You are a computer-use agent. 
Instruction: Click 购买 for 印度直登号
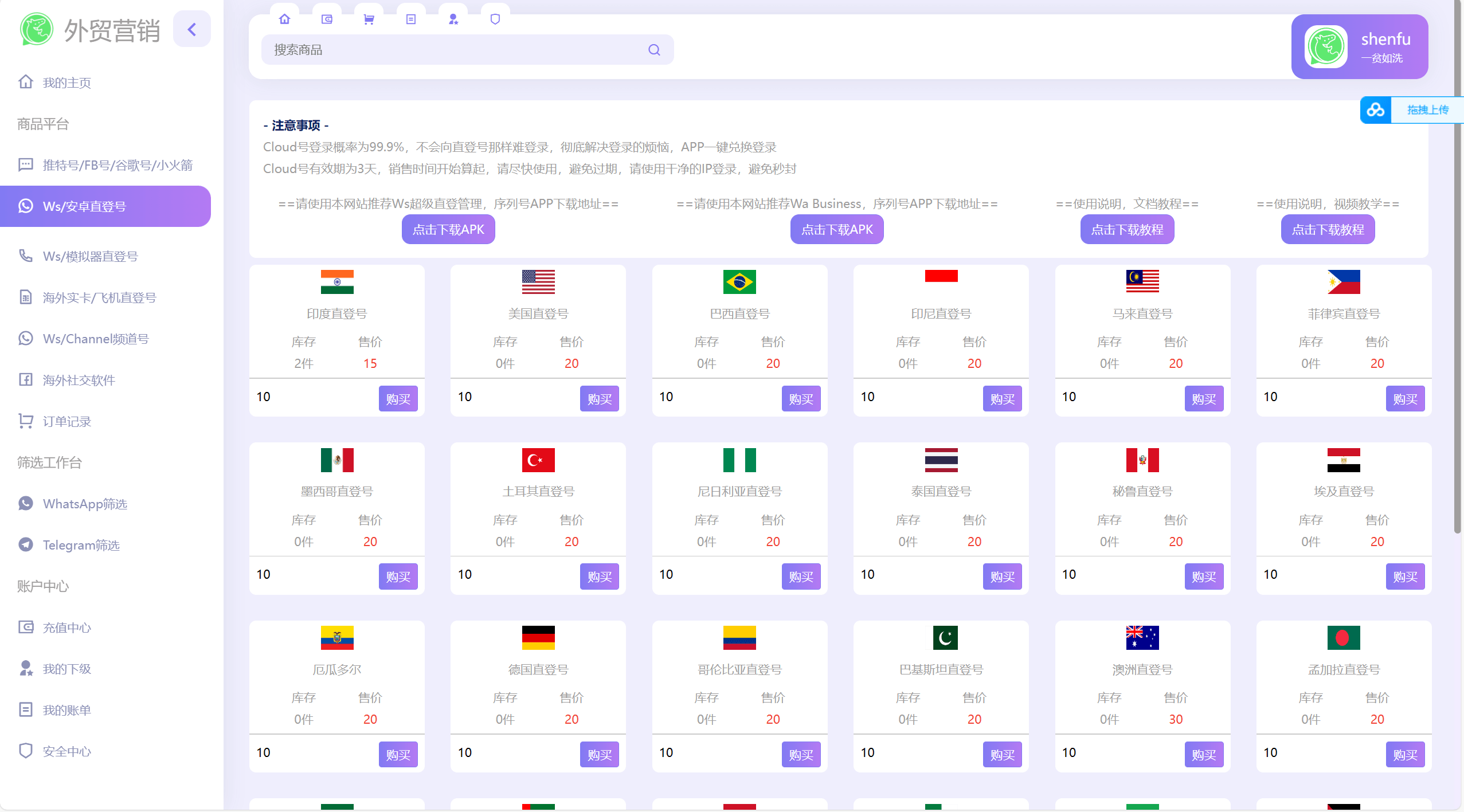[398, 398]
